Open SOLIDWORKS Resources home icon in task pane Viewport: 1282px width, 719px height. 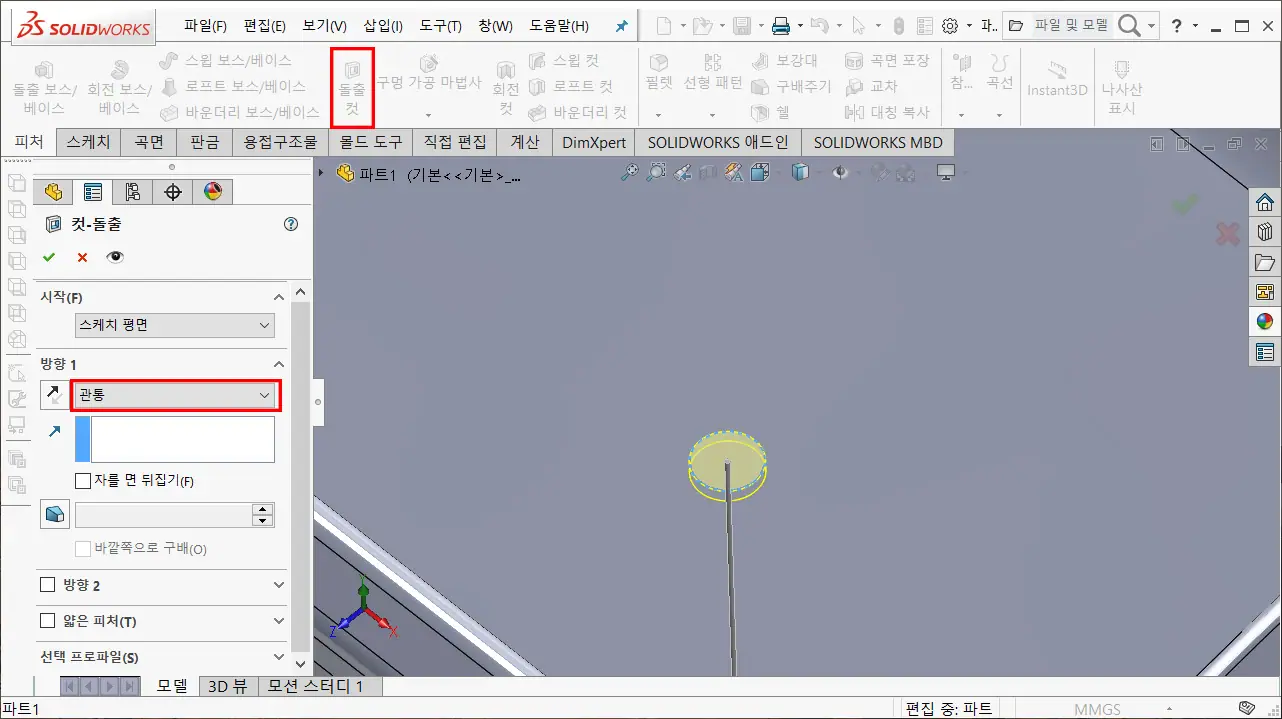click(x=1265, y=202)
